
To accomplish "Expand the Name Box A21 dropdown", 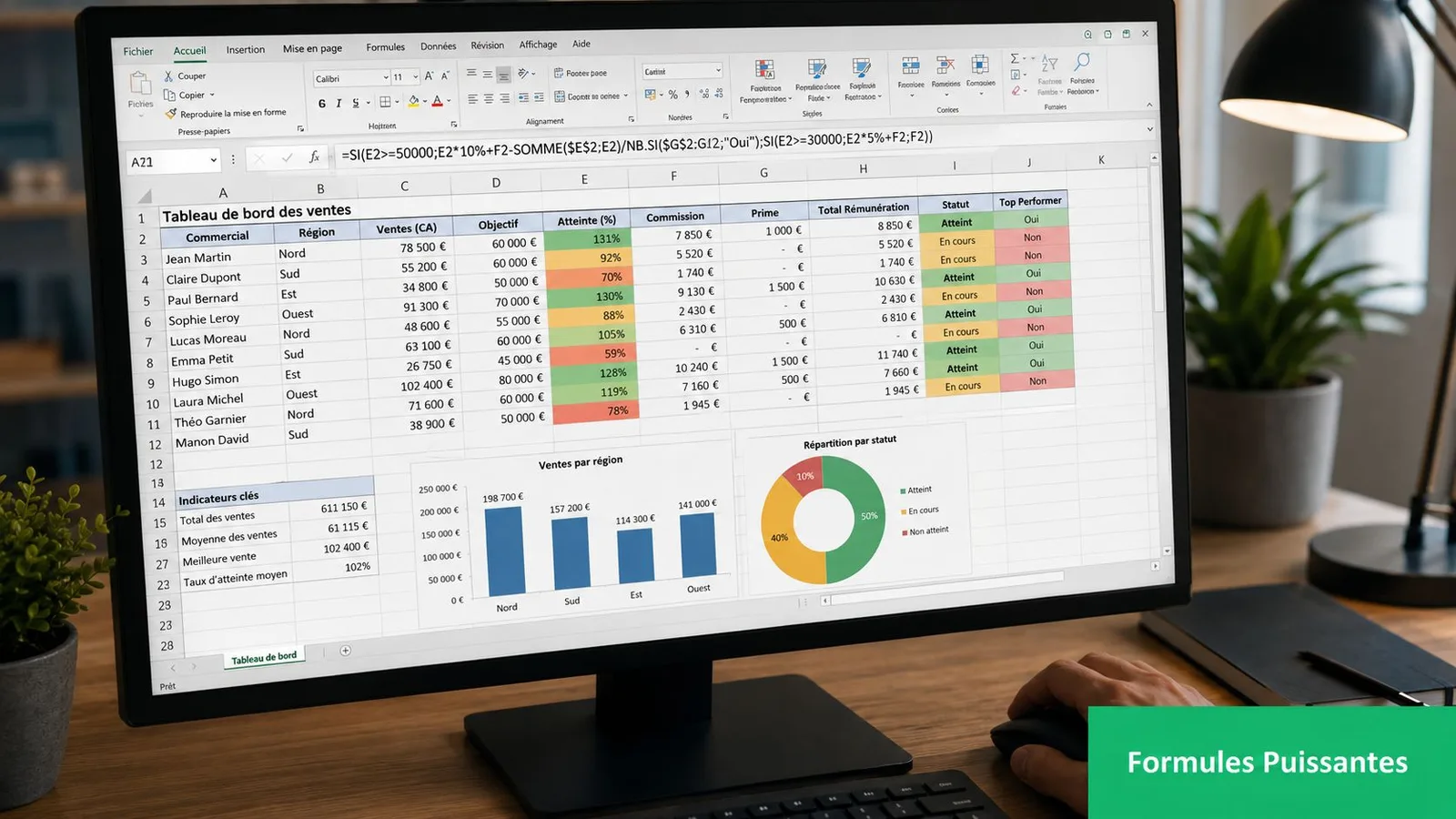I will 214,160.
